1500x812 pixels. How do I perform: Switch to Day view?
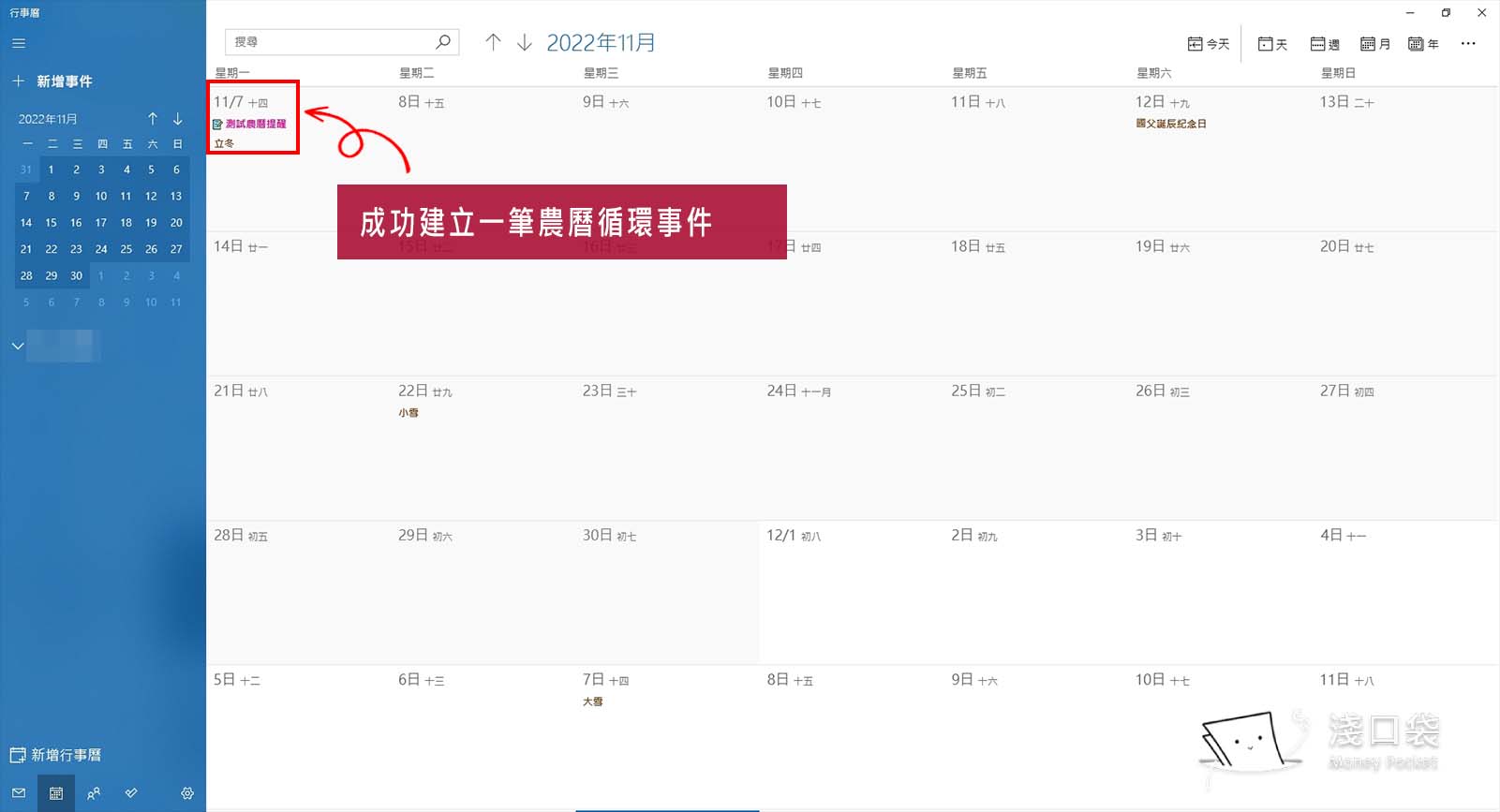pyautogui.click(x=1272, y=44)
